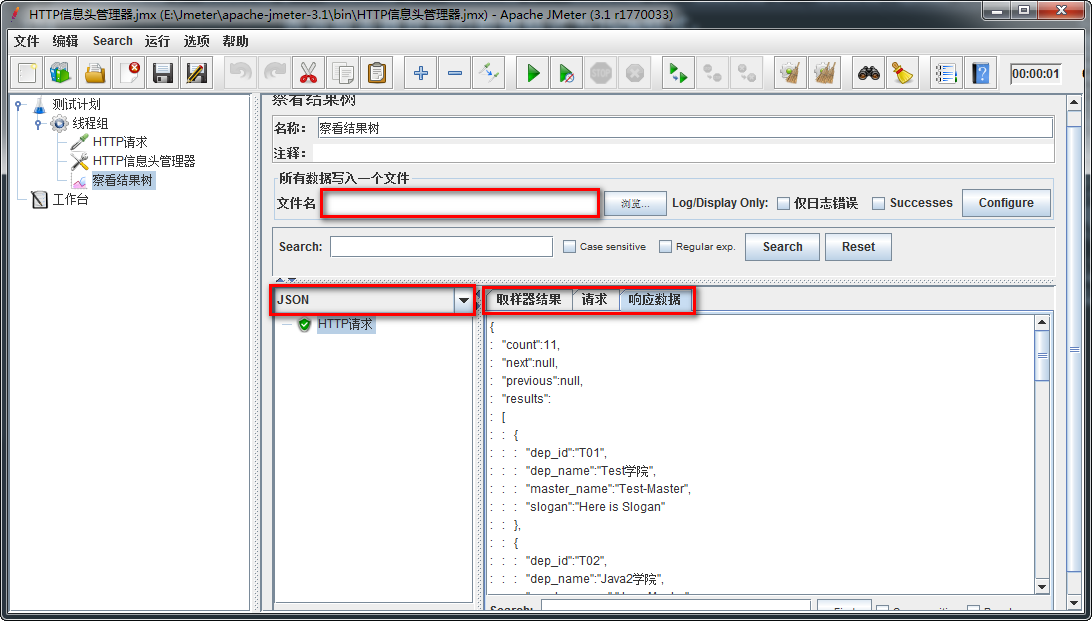
Task: Switch to 请求 tab
Action: point(595,299)
